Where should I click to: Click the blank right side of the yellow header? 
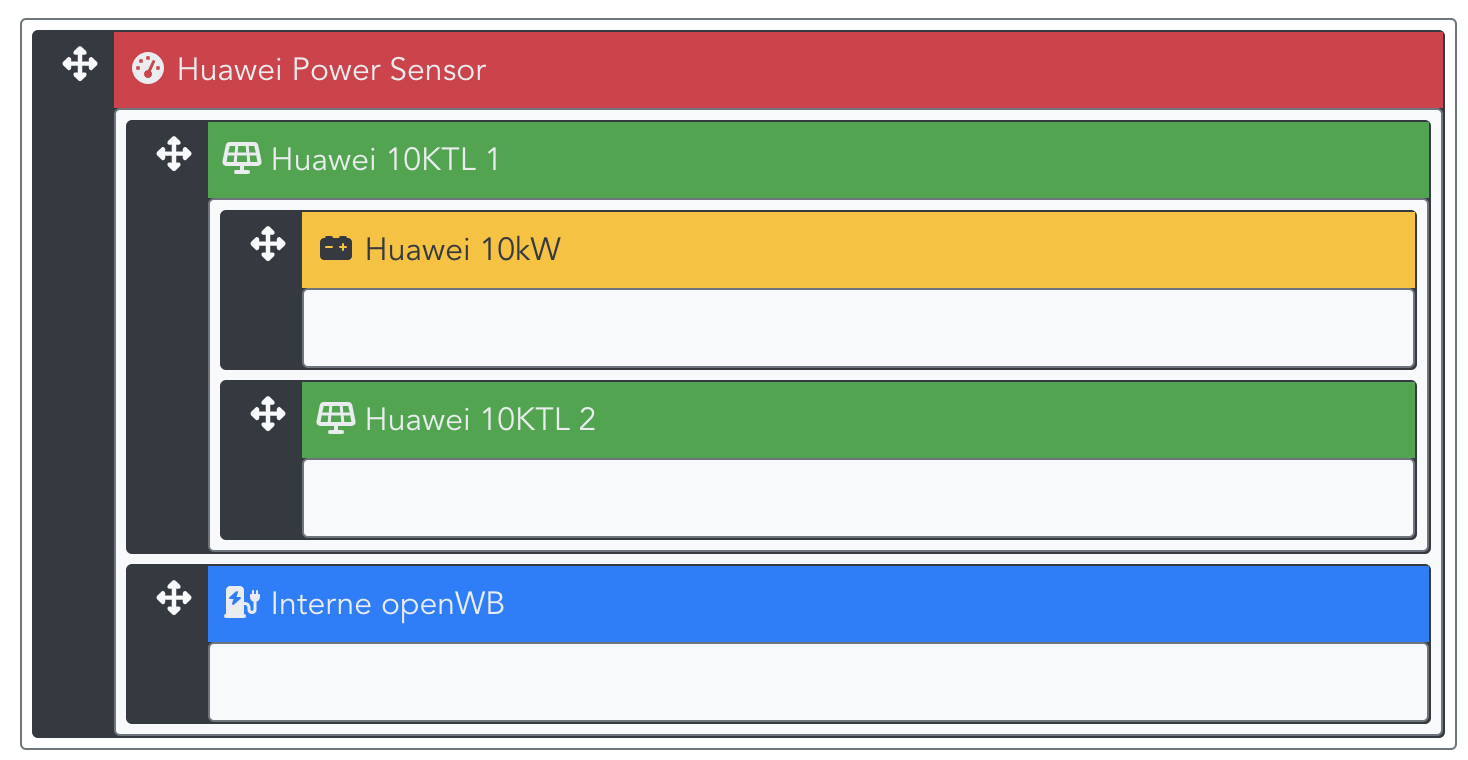tap(1000, 249)
